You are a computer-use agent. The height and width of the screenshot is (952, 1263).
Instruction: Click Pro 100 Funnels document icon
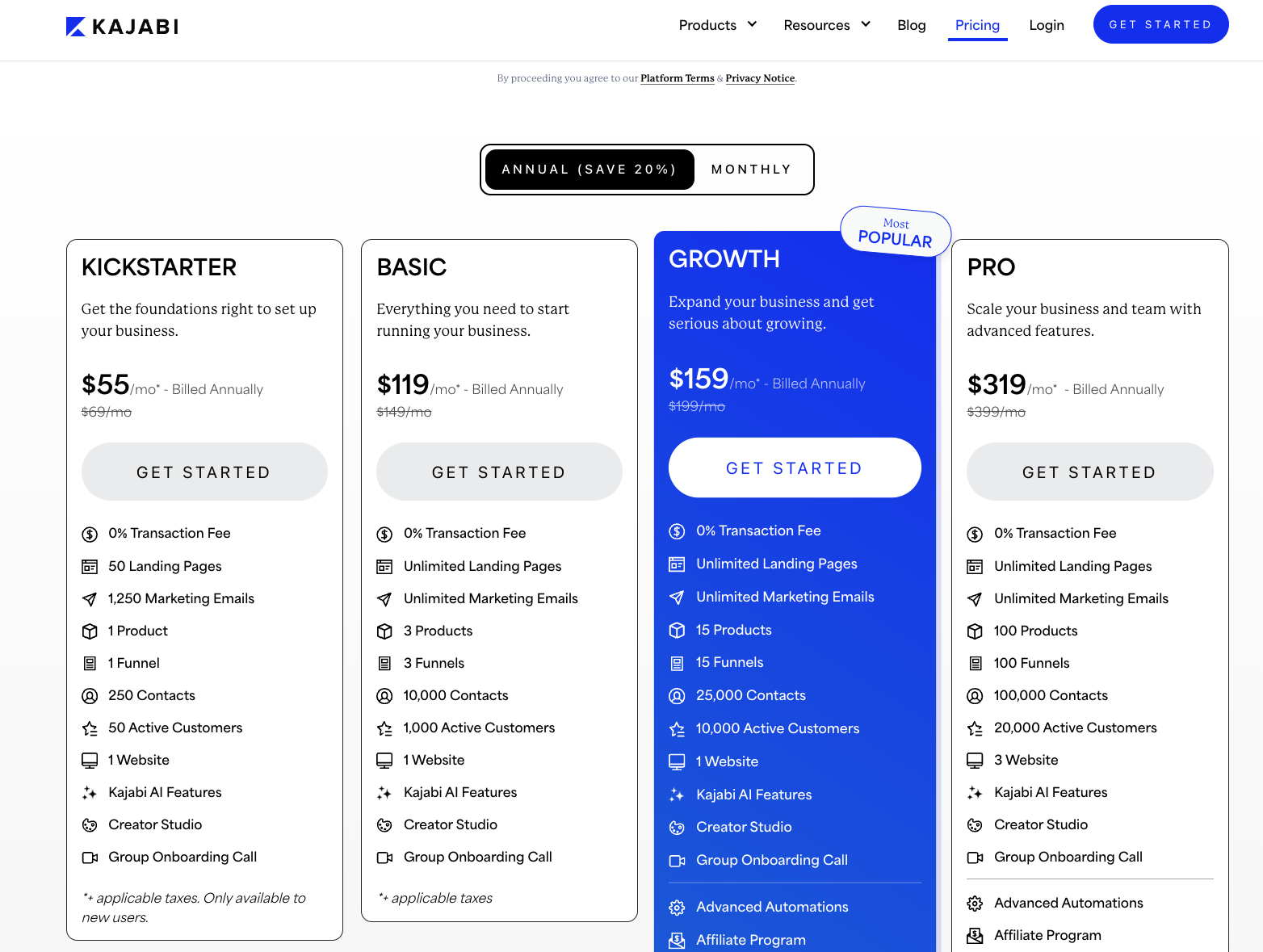click(975, 664)
